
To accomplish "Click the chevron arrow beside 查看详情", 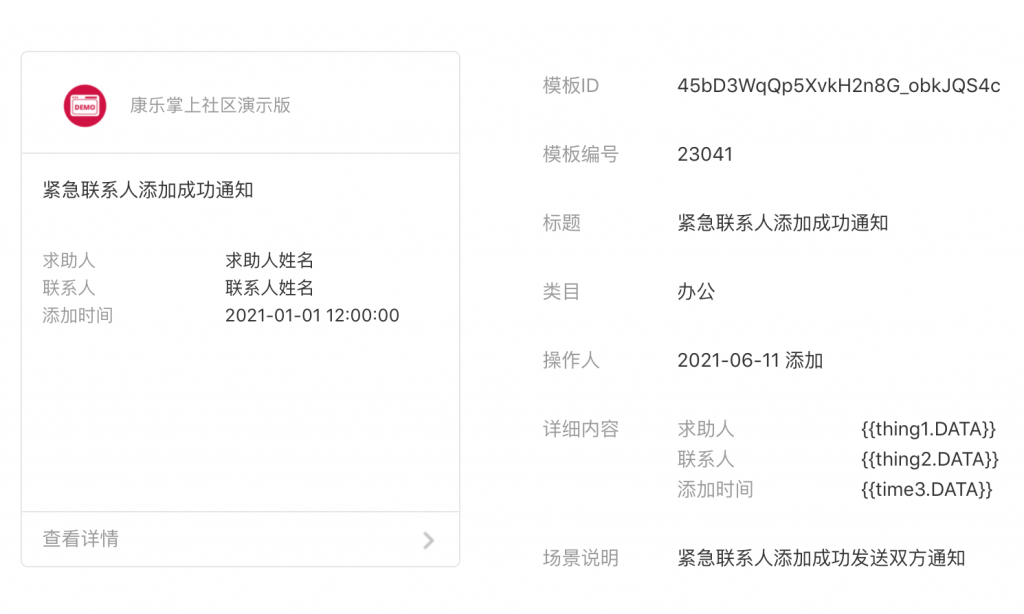I will point(429,540).
